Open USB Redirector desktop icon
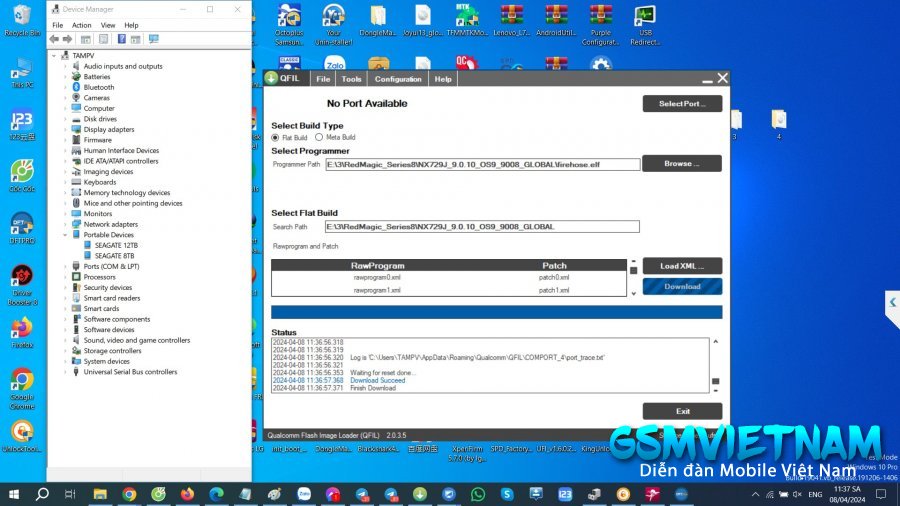The width and height of the screenshot is (900, 506). 645,24
